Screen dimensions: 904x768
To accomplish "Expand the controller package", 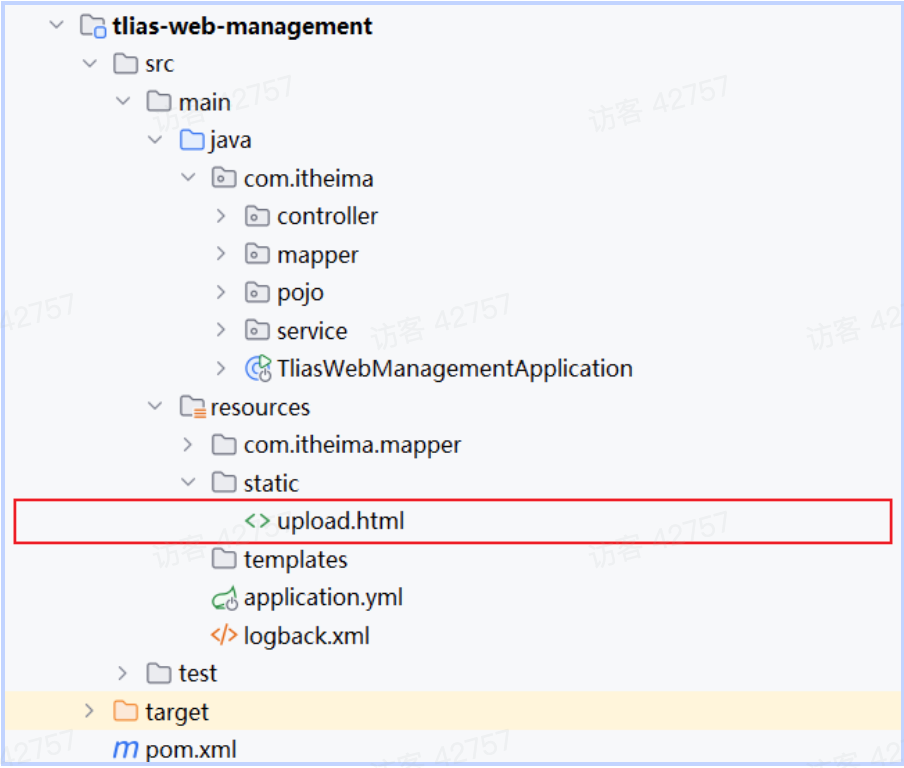I will click(x=222, y=216).
